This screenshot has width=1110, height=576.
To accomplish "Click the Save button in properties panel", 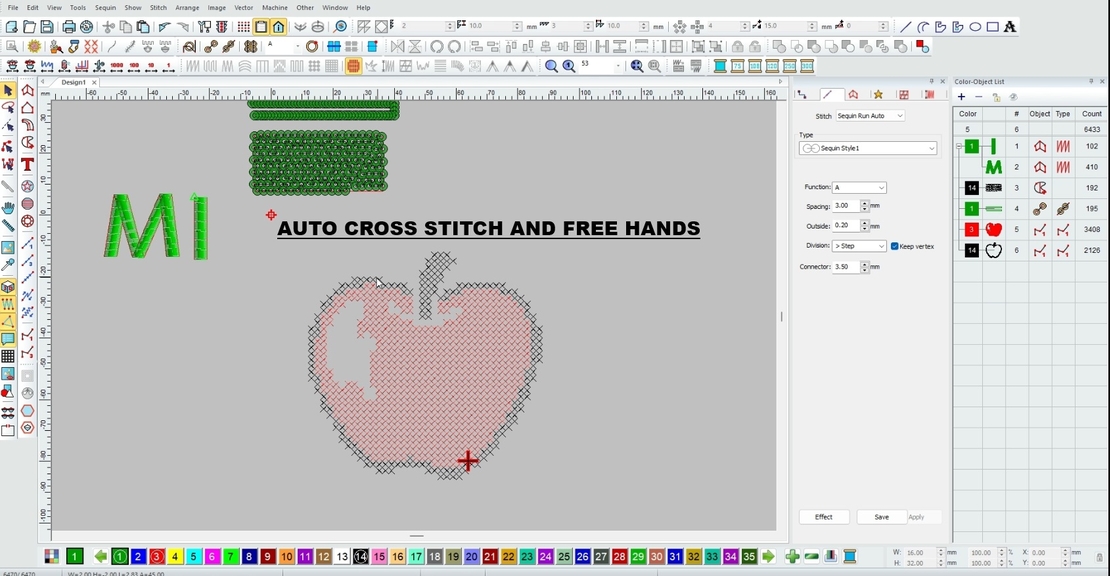I will [881, 517].
